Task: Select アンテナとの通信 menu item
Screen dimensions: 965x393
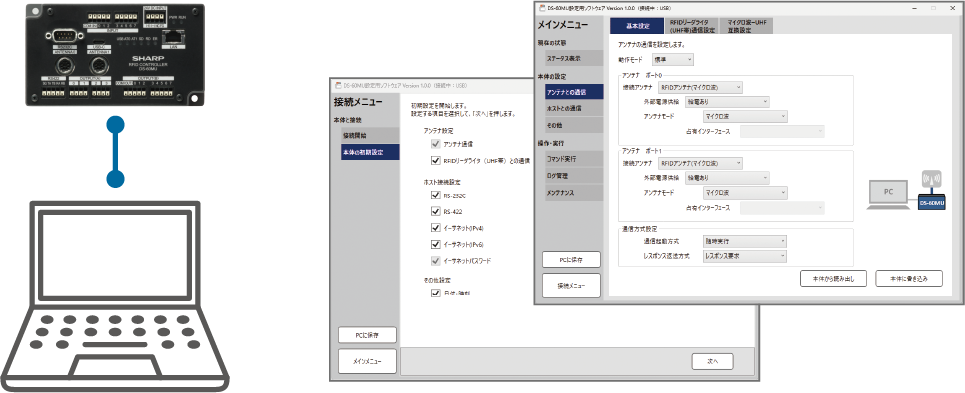Action: (574, 92)
